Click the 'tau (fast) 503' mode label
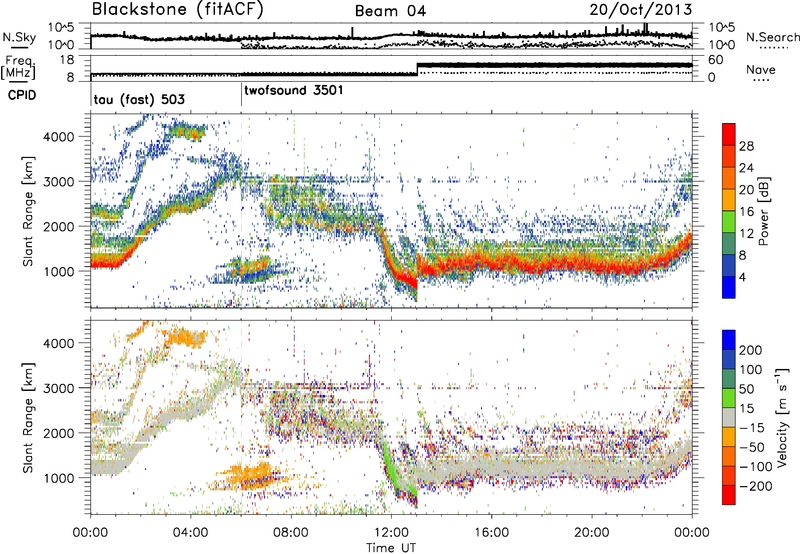 pyautogui.click(x=139, y=99)
